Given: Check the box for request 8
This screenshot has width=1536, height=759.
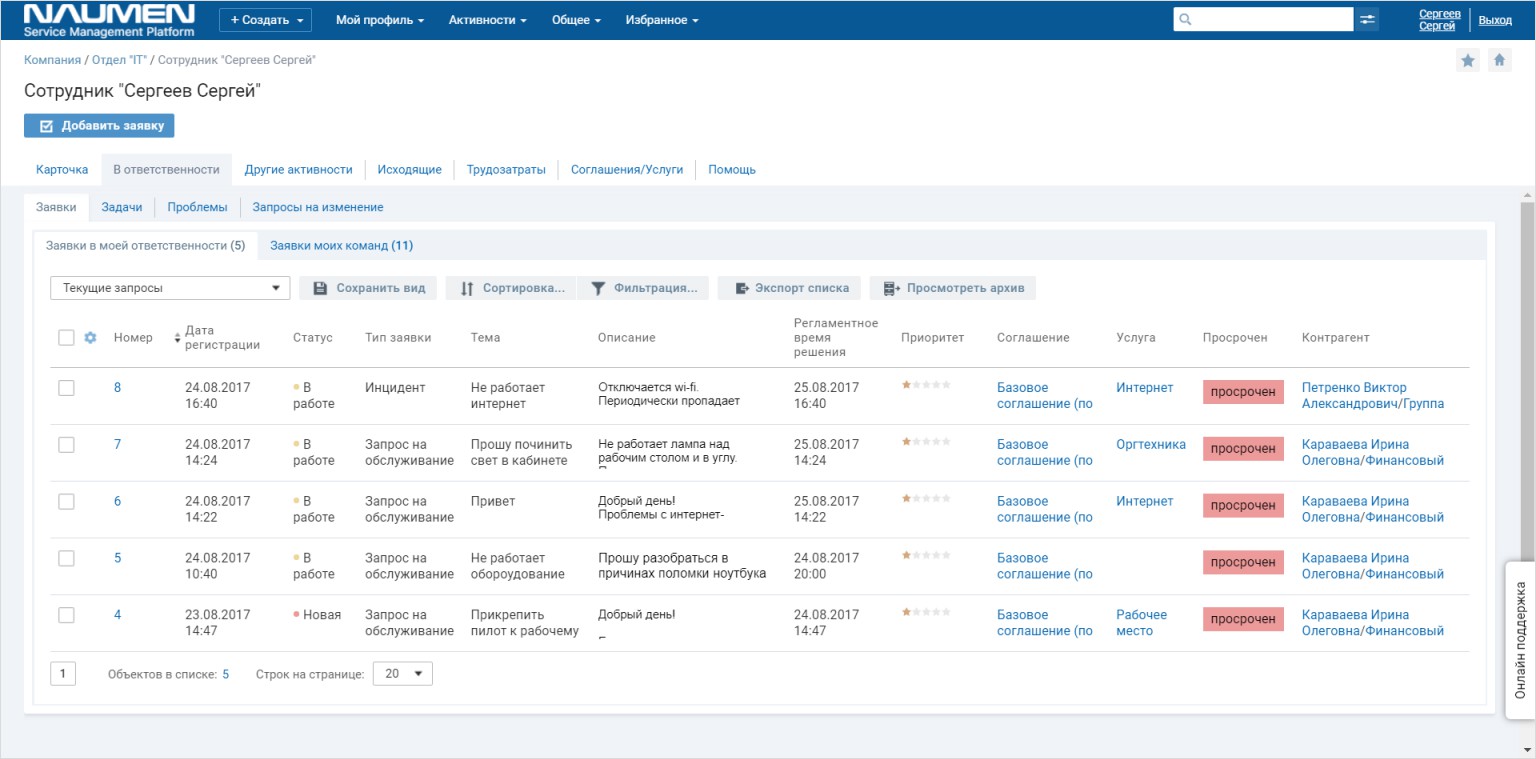Looking at the screenshot, I should click(x=66, y=388).
